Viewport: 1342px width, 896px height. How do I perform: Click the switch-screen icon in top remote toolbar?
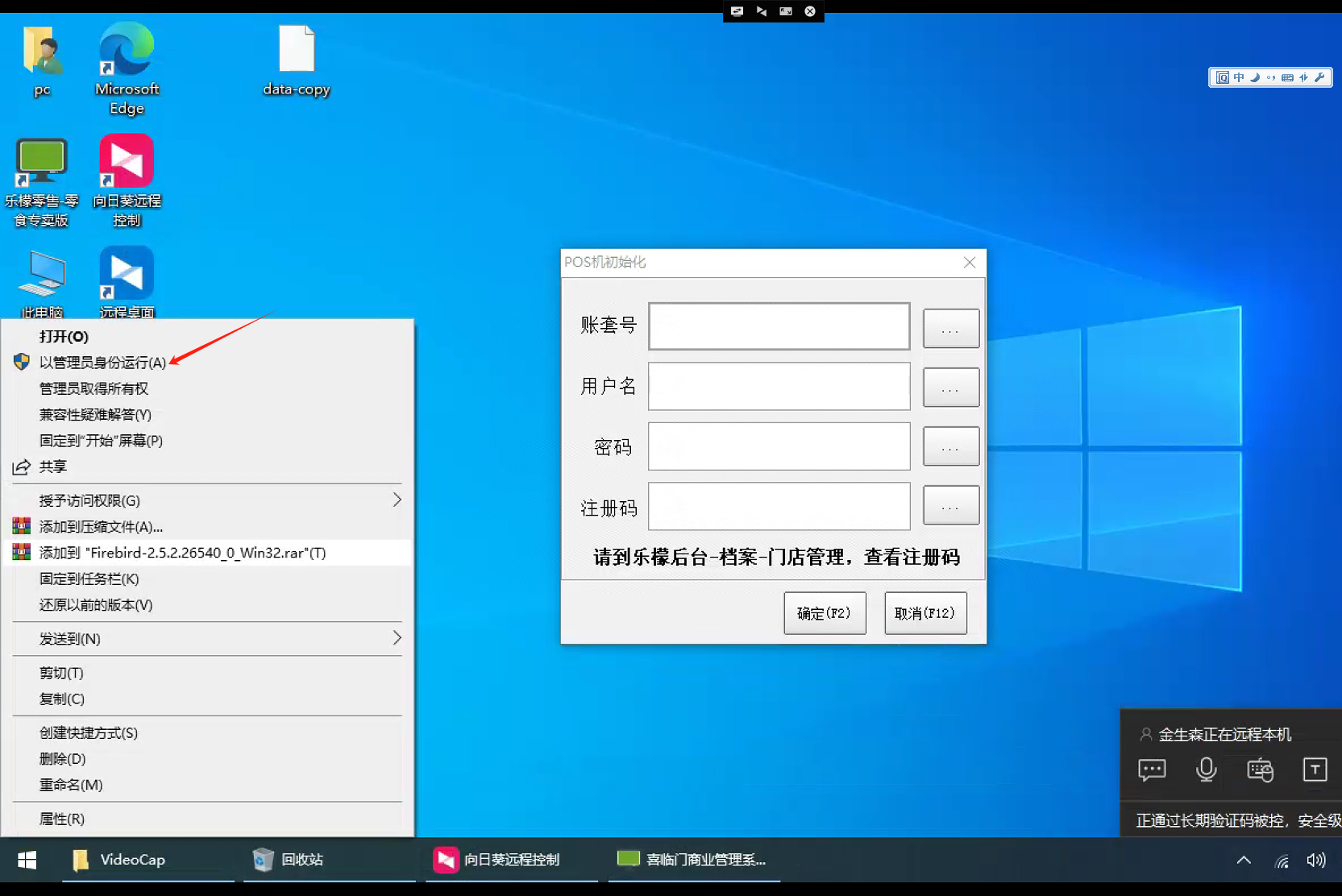pyautogui.click(x=737, y=11)
